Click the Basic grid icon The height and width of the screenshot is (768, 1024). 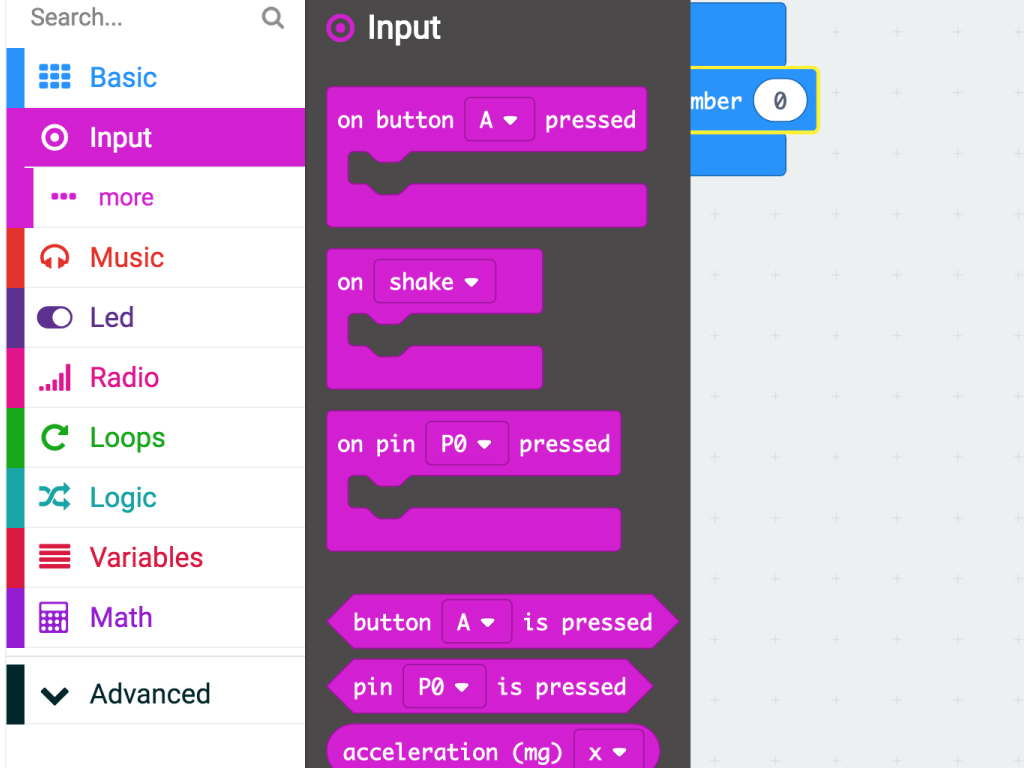point(55,76)
